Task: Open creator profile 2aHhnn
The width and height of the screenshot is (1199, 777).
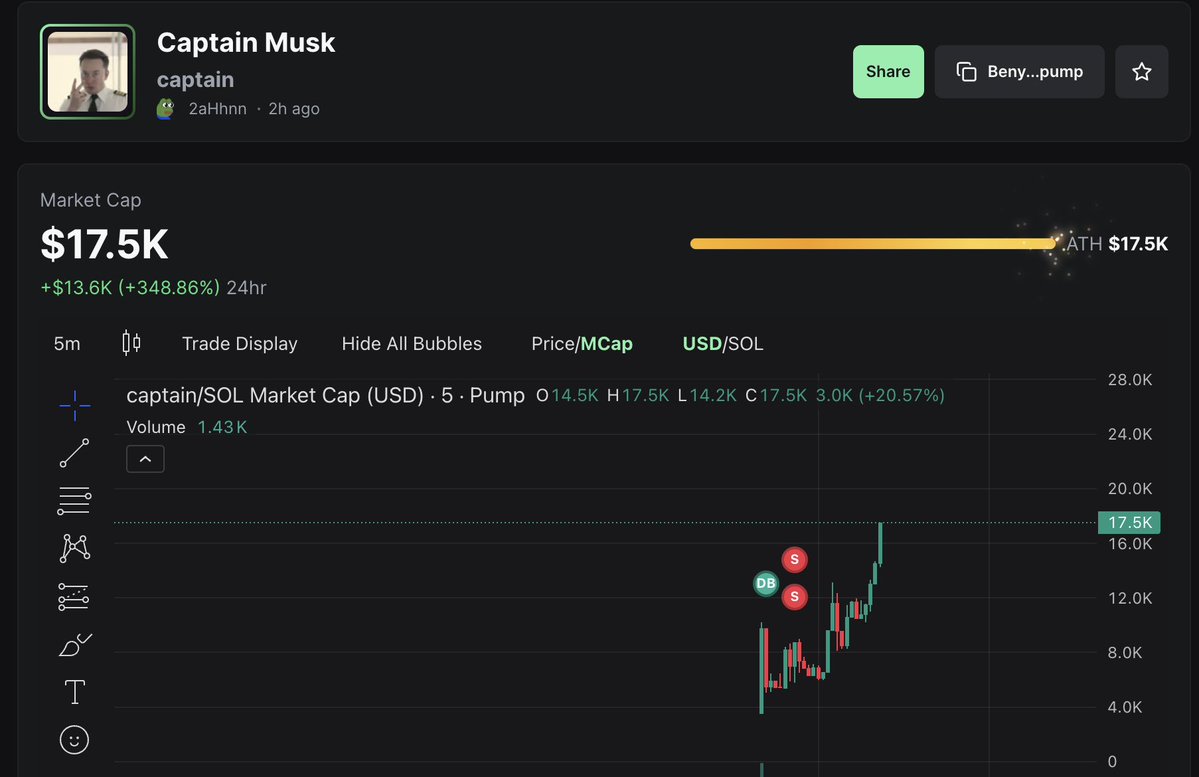Action: point(217,109)
